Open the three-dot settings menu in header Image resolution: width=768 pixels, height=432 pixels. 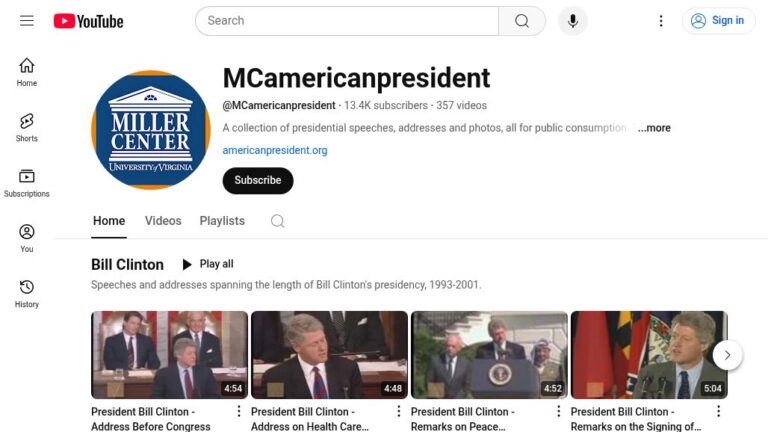pyautogui.click(x=661, y=21)
